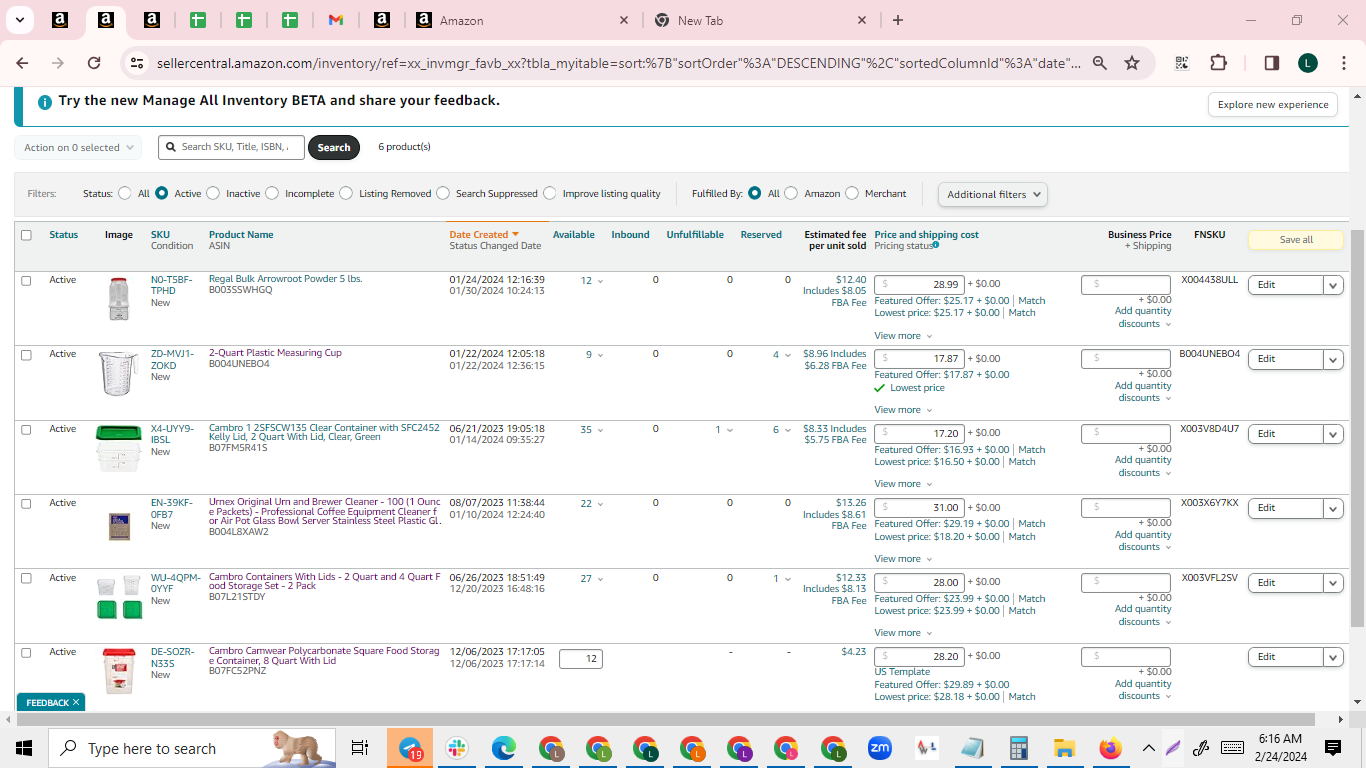The width and height of the screenshot is (1366, 768).
Task: Open the tab search chevron at top-left
Action: point(19,20)
